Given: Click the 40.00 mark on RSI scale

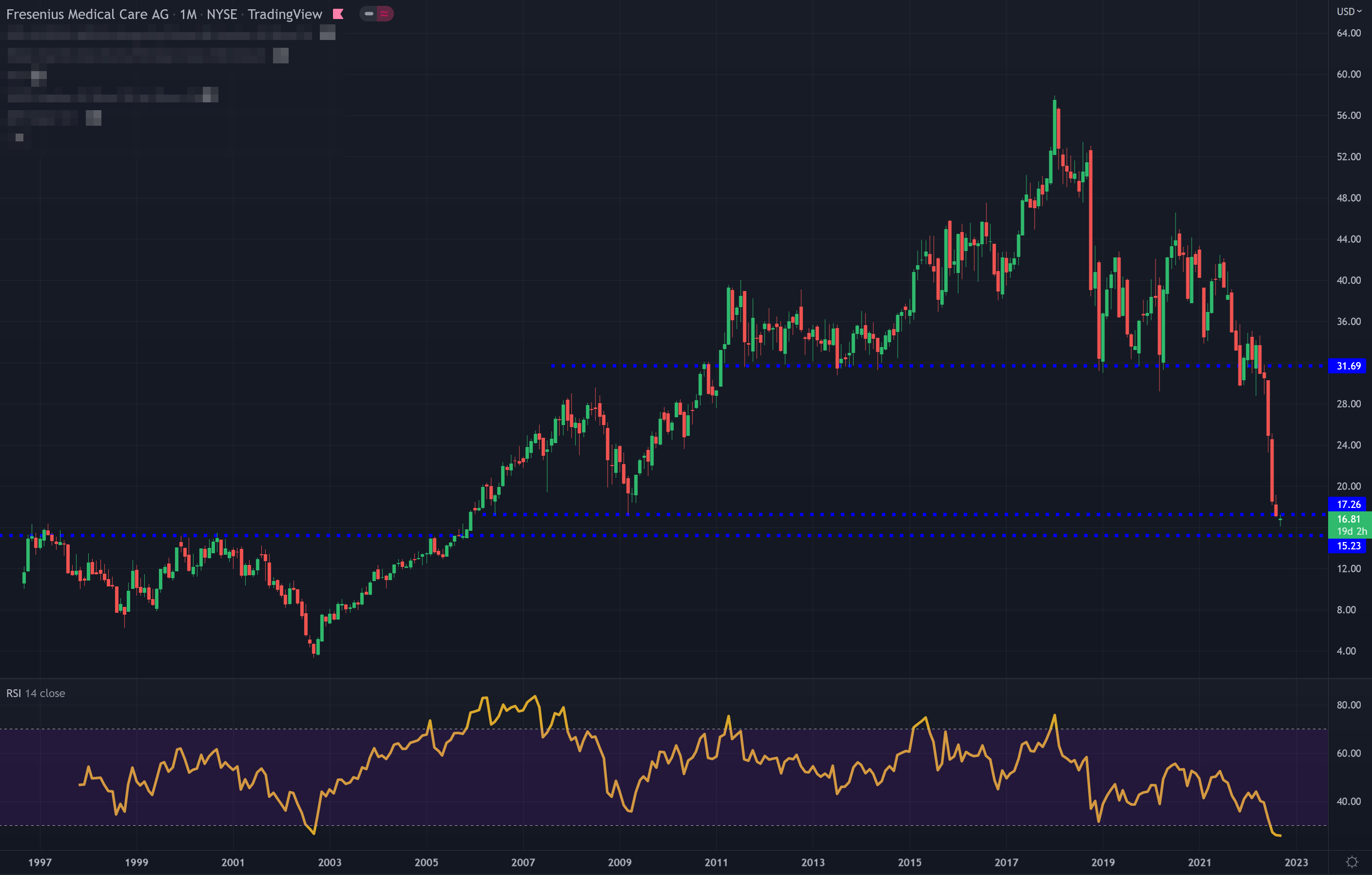Looking at the screenshot, I should click(1348, 801).
